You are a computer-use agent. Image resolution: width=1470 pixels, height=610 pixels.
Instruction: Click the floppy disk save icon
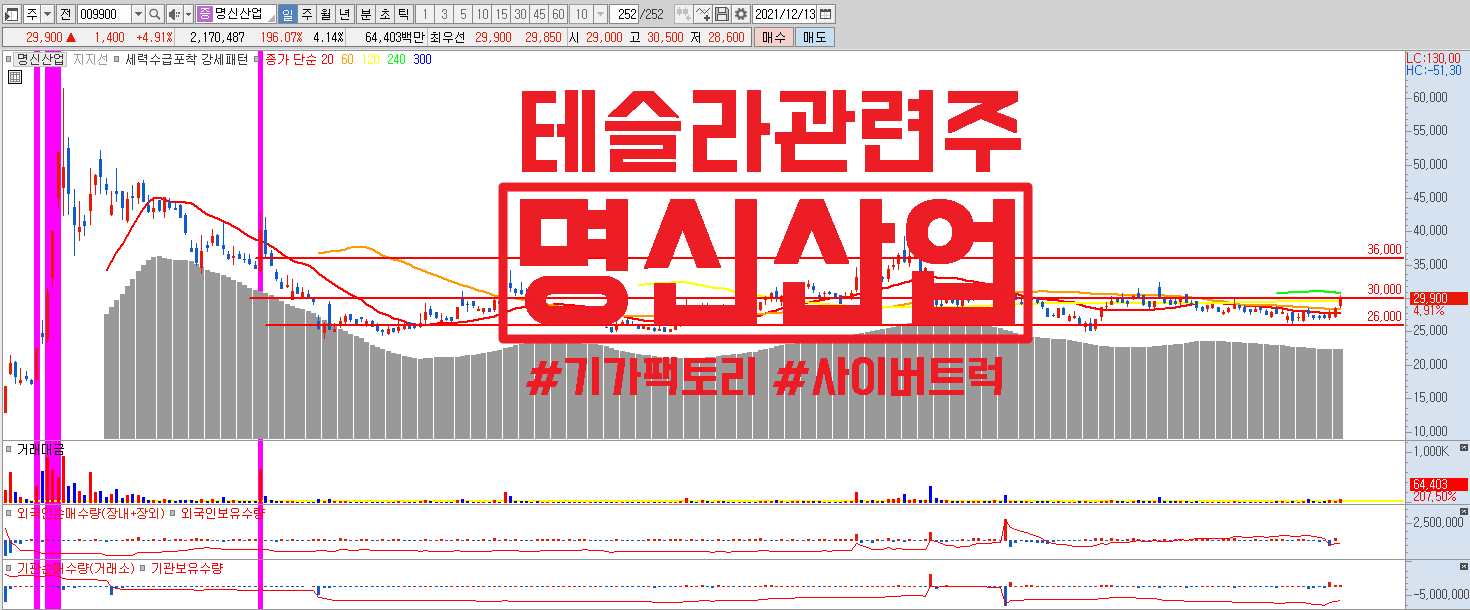pos(722,14)
